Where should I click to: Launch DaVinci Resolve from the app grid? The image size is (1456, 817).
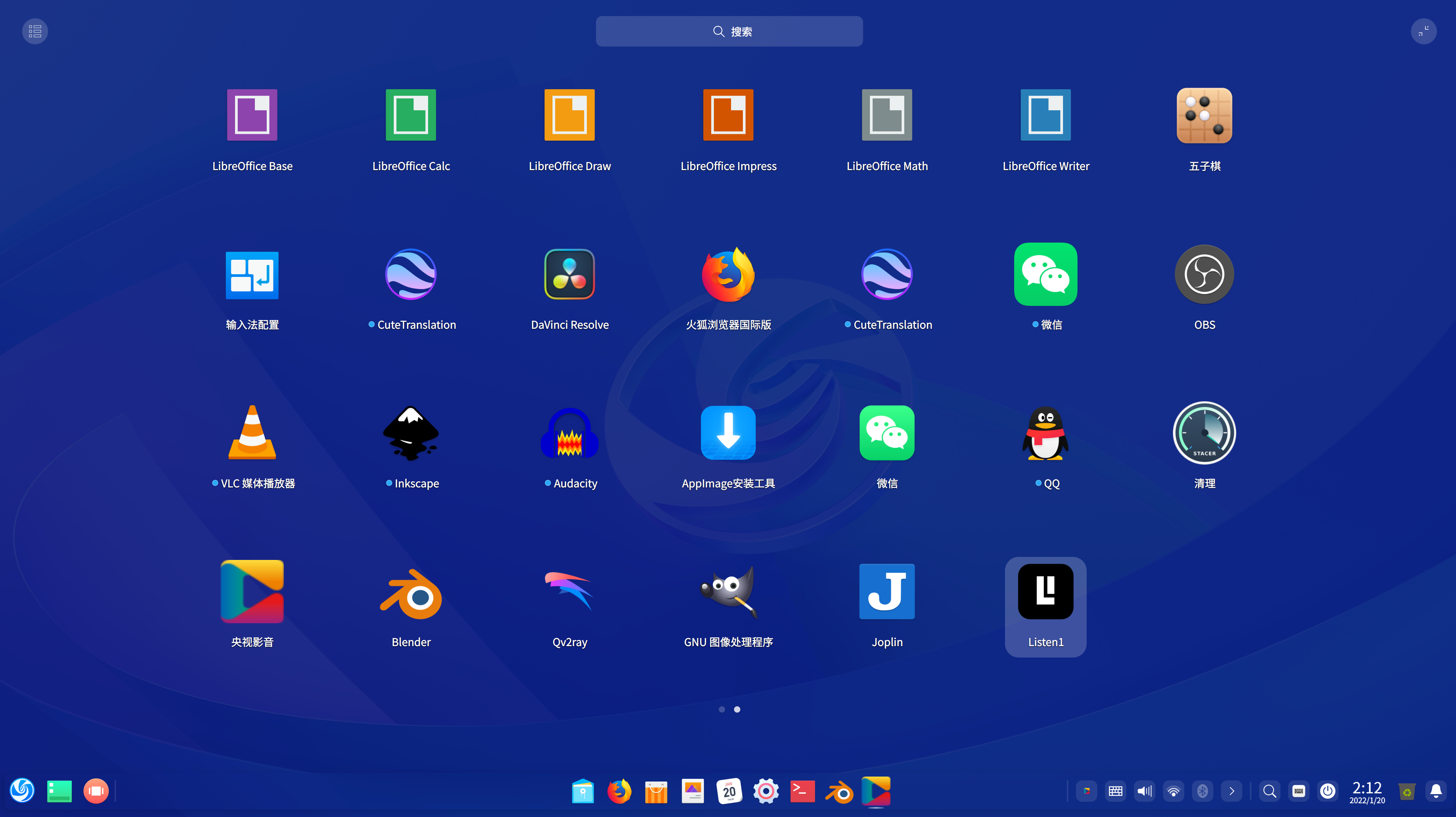569,275
